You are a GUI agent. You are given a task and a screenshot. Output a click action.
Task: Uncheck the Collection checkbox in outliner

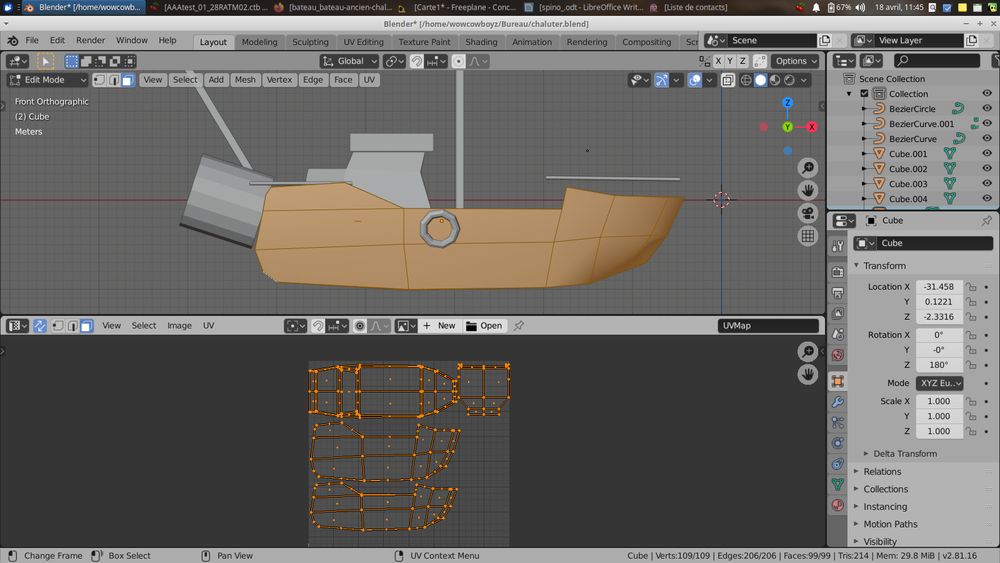click(864, 94)
